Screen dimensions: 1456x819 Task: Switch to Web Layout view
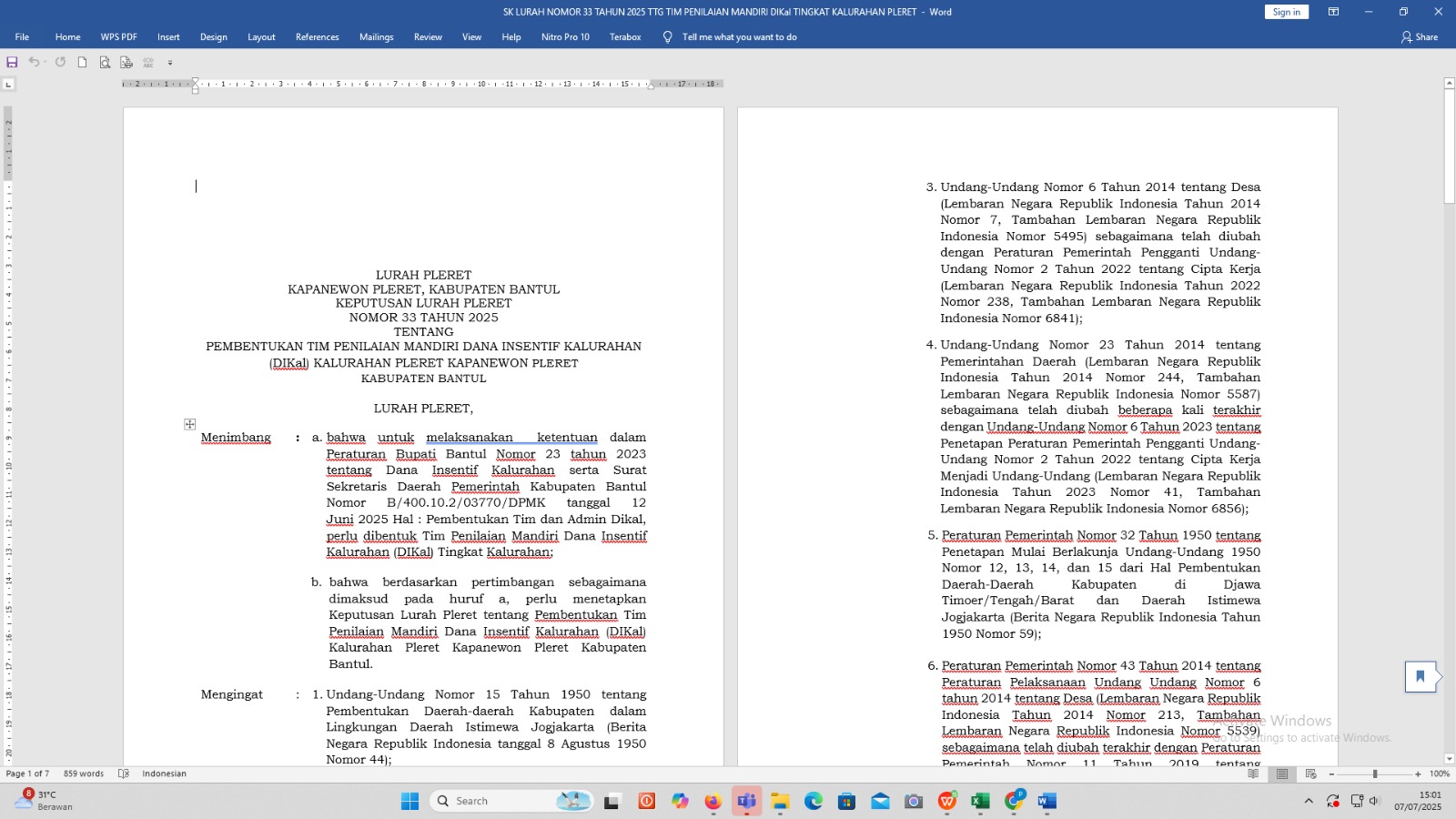[1311, 773]
